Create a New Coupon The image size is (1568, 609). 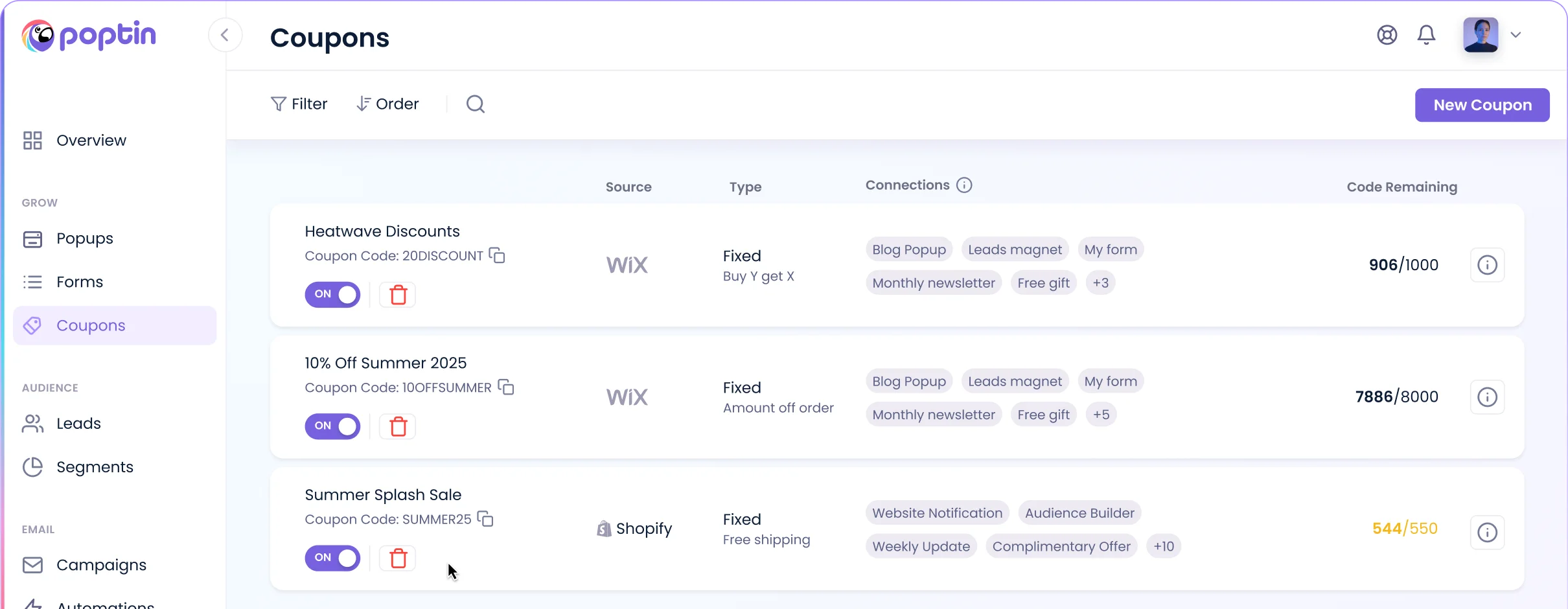(x=1482, y=105)
